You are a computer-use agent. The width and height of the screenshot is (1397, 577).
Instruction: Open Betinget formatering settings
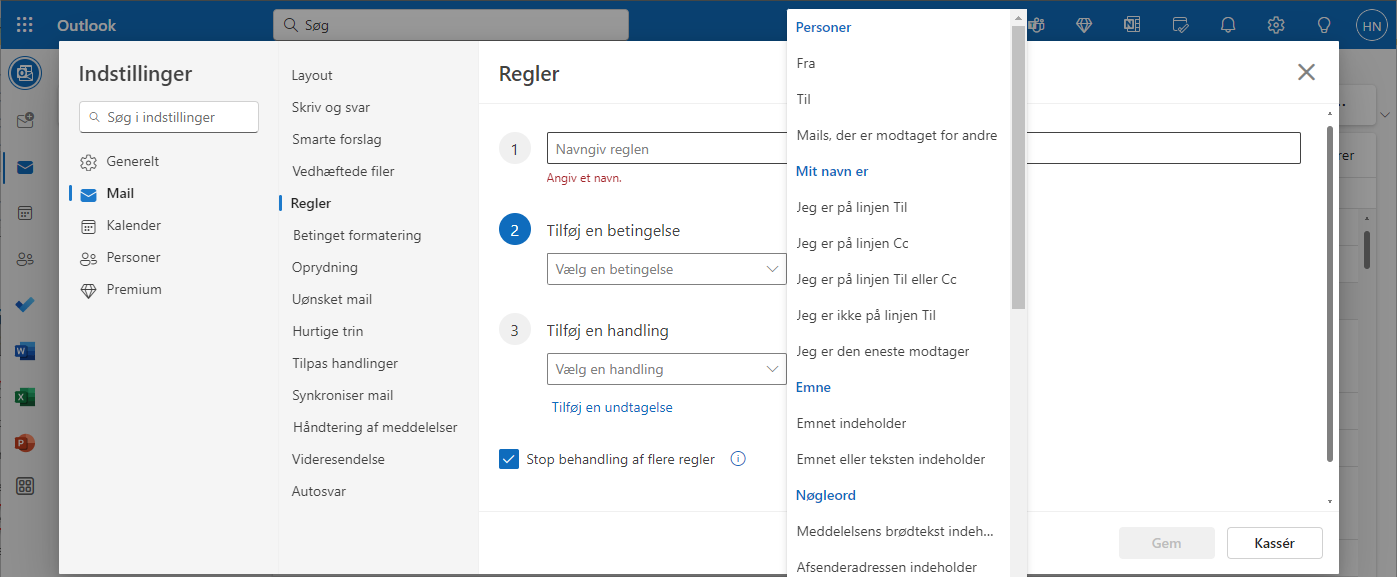click(x=357, y=235)
